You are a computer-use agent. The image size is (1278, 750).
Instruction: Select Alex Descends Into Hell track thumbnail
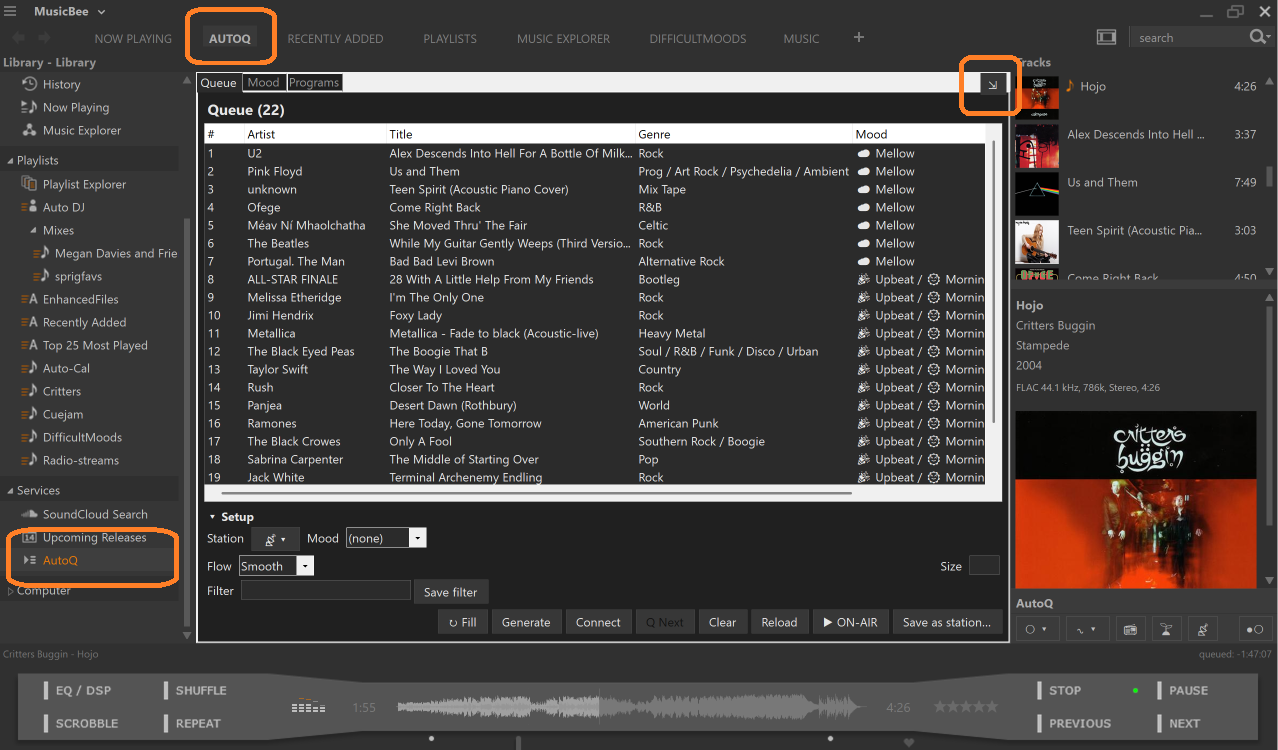[1037, 146]
